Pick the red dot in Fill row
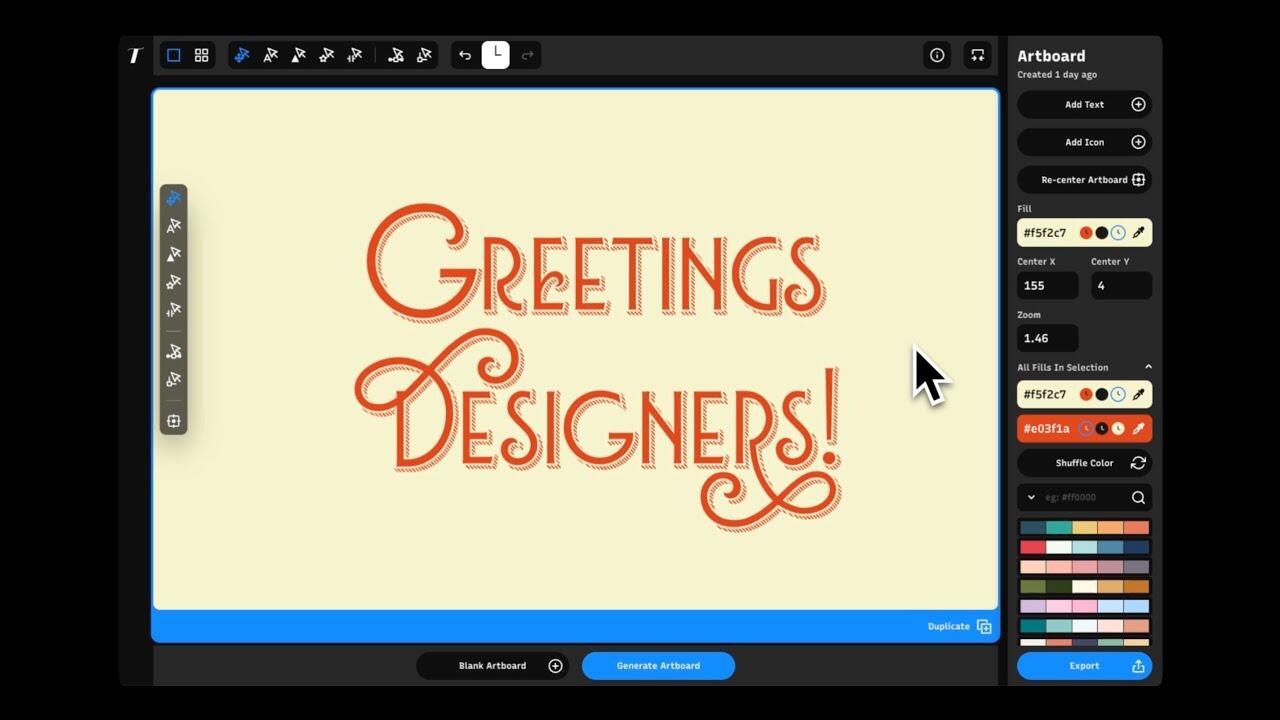1280x720 pixels. [x=1086, y=233]
